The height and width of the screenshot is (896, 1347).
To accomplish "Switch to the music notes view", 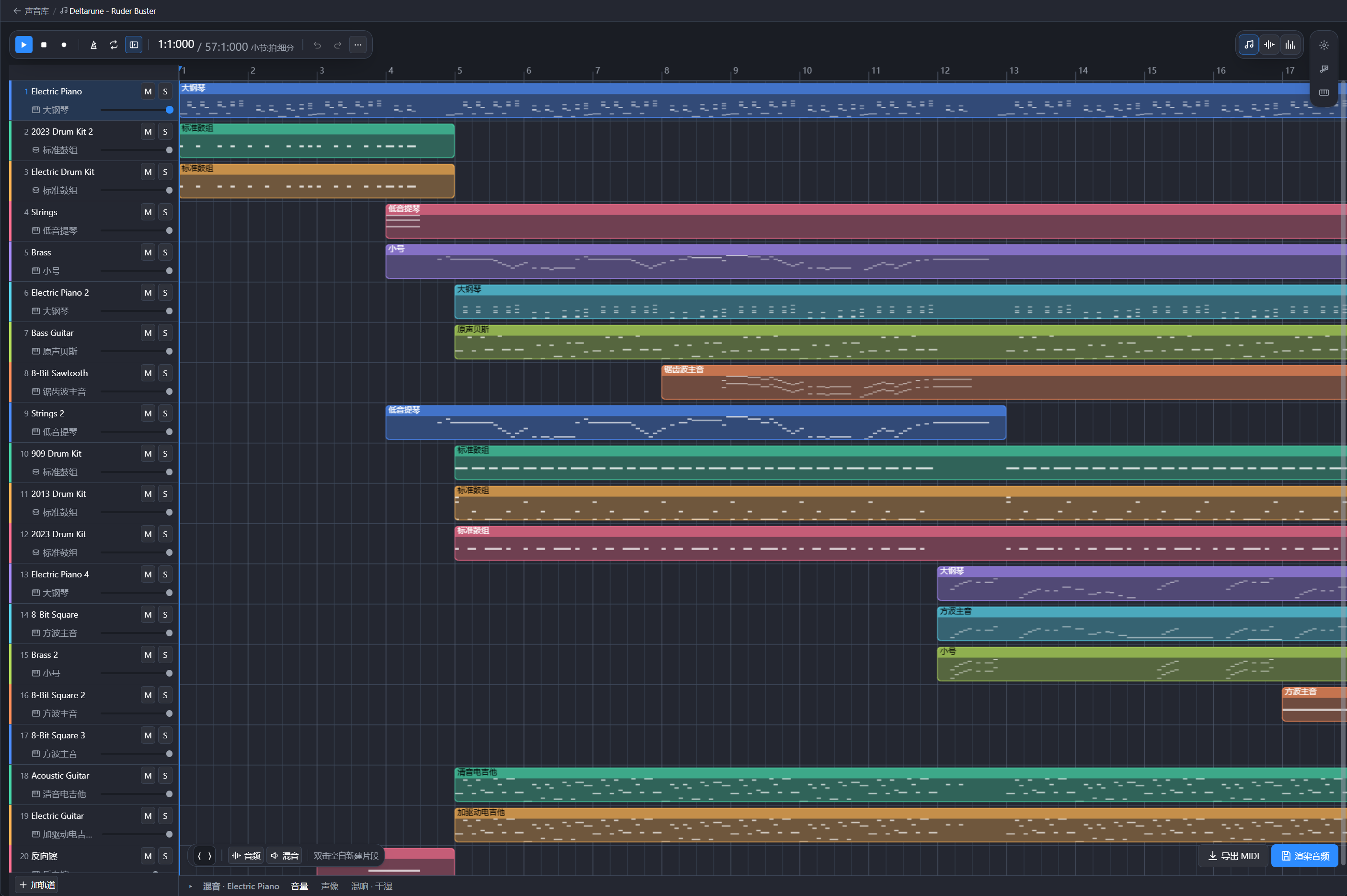I will (x=1249, y=45).
